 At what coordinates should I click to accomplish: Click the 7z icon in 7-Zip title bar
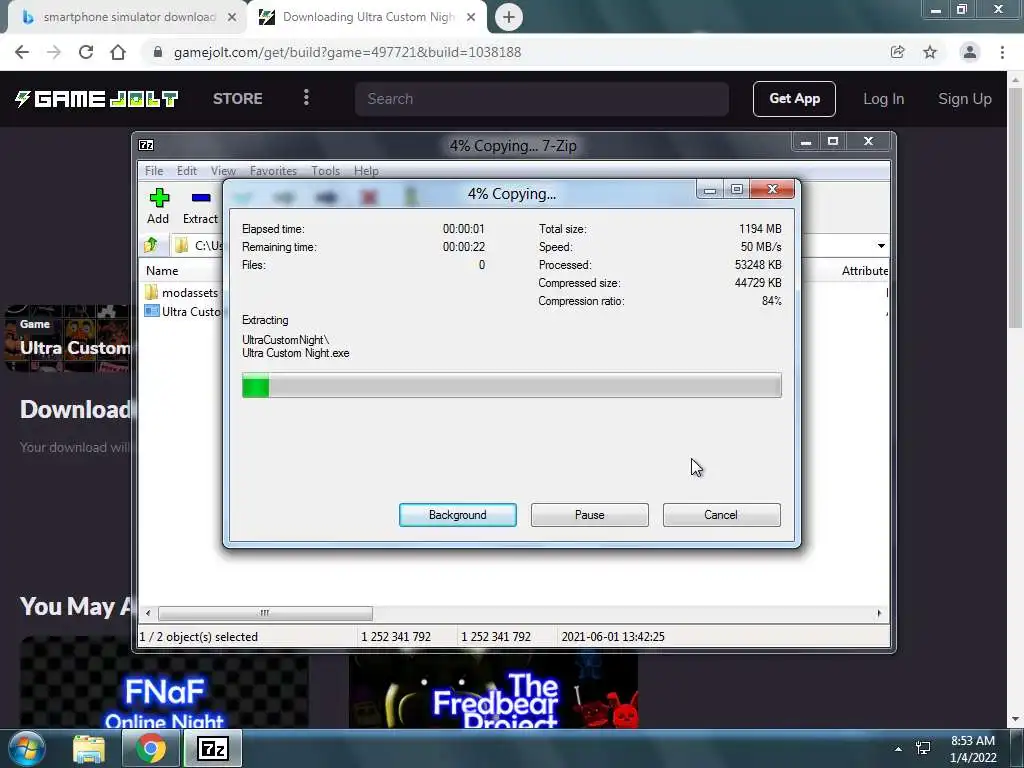pyautogui.click(x=146, y=145)
